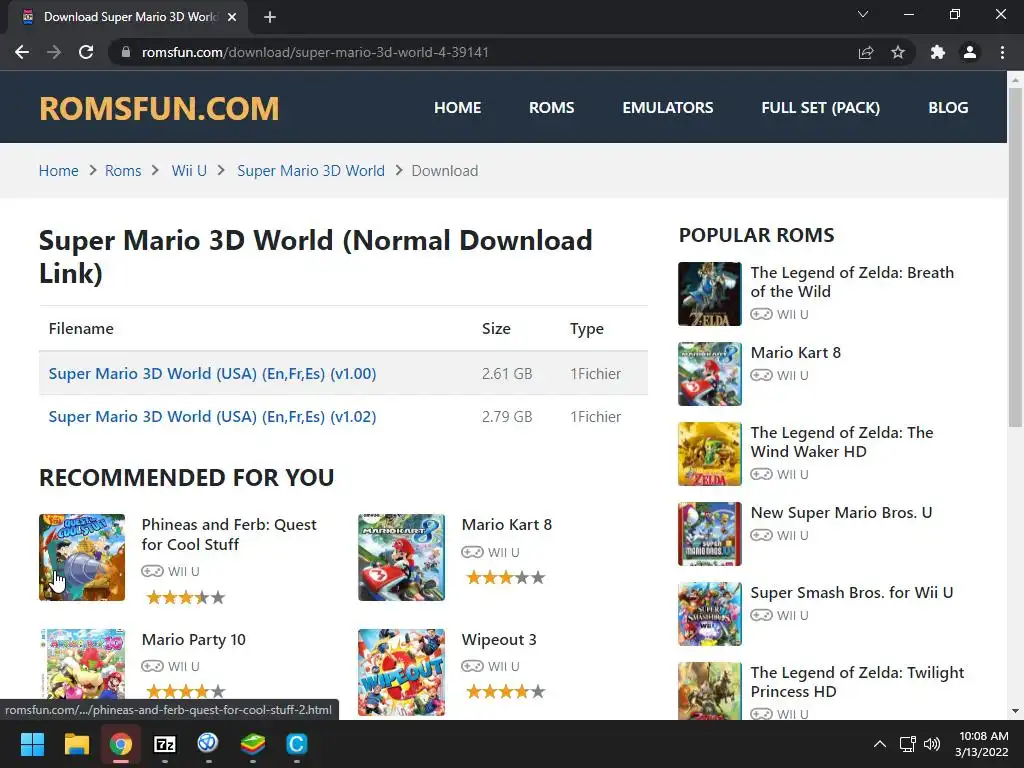Open BlueStacks from the taskbar

coord(253,744)
